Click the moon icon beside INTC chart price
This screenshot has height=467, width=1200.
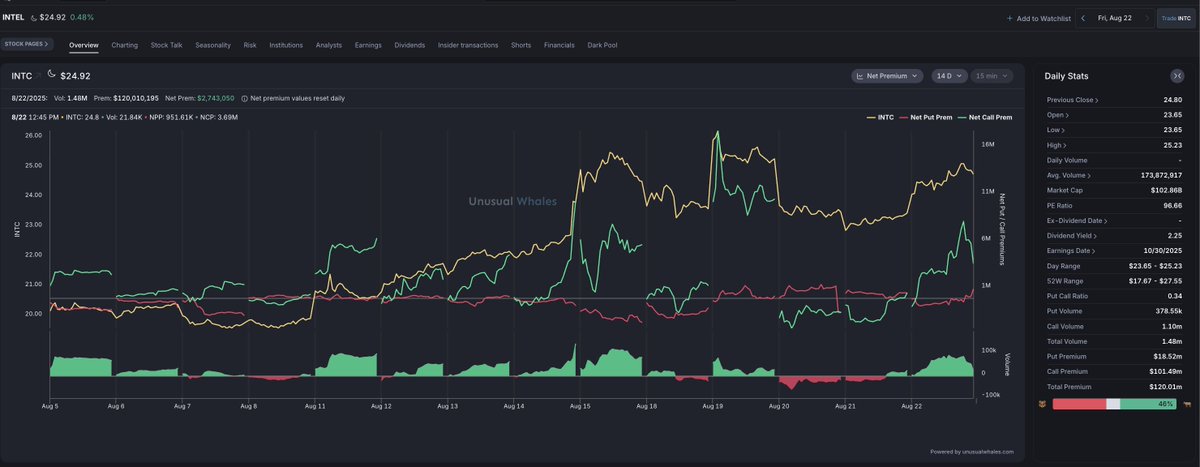pos(50,75)
